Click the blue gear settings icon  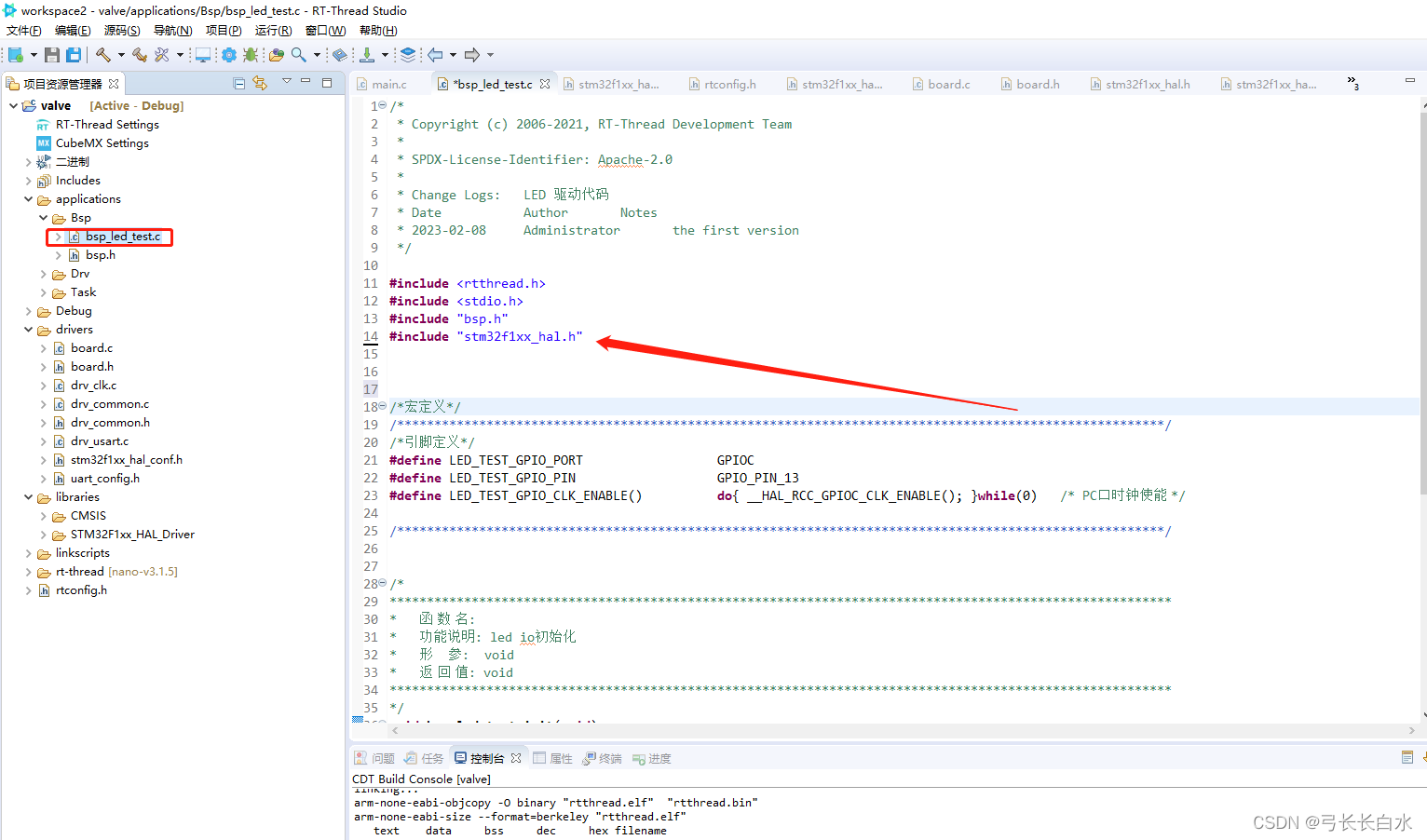pos(229,55)
